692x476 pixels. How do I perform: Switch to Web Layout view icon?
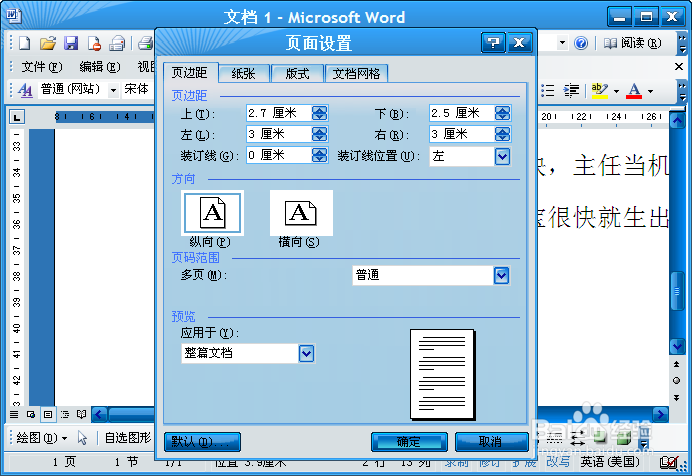(x=31, y=414)
